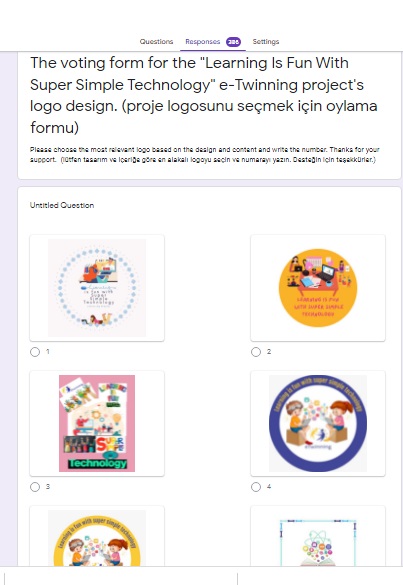
Task: Click the form description text
Action: click(x=204, y=154)
